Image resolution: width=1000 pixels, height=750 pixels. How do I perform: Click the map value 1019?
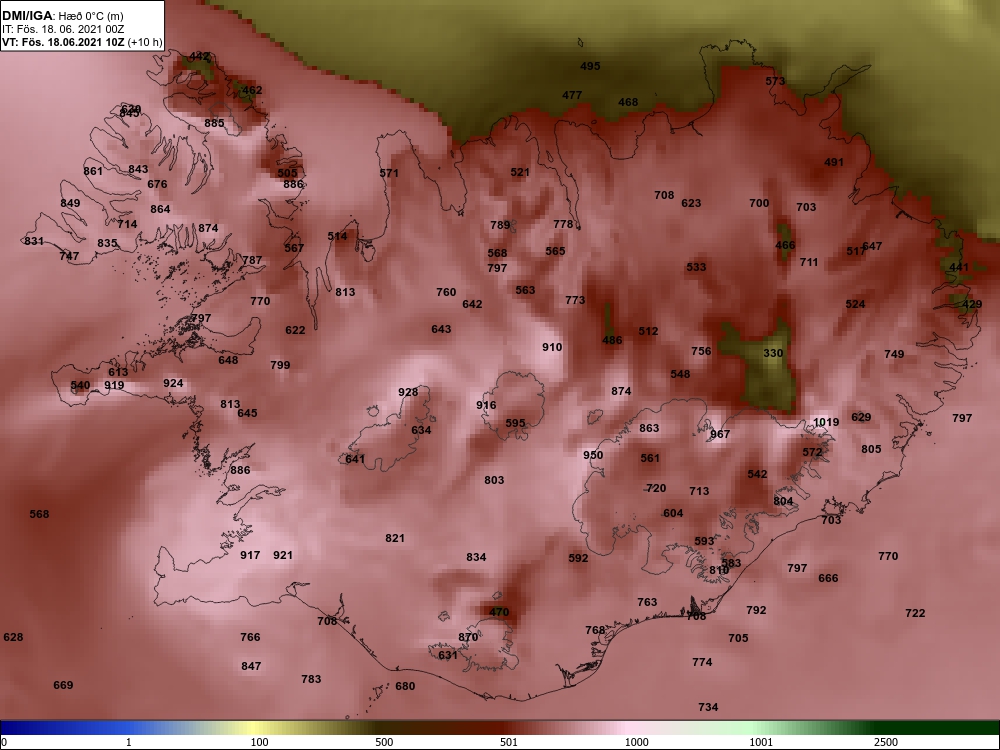[826, 422]
